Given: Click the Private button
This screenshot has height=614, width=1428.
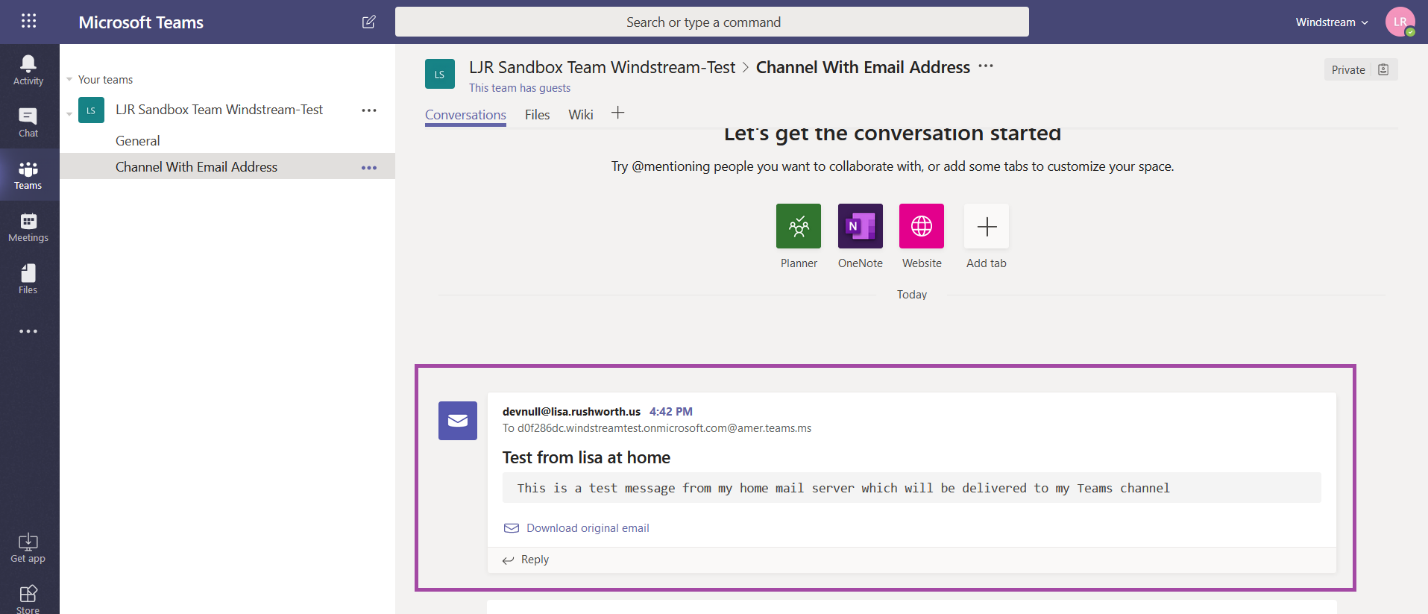Looking at the screenshot, I should [x=1361, y=69].
